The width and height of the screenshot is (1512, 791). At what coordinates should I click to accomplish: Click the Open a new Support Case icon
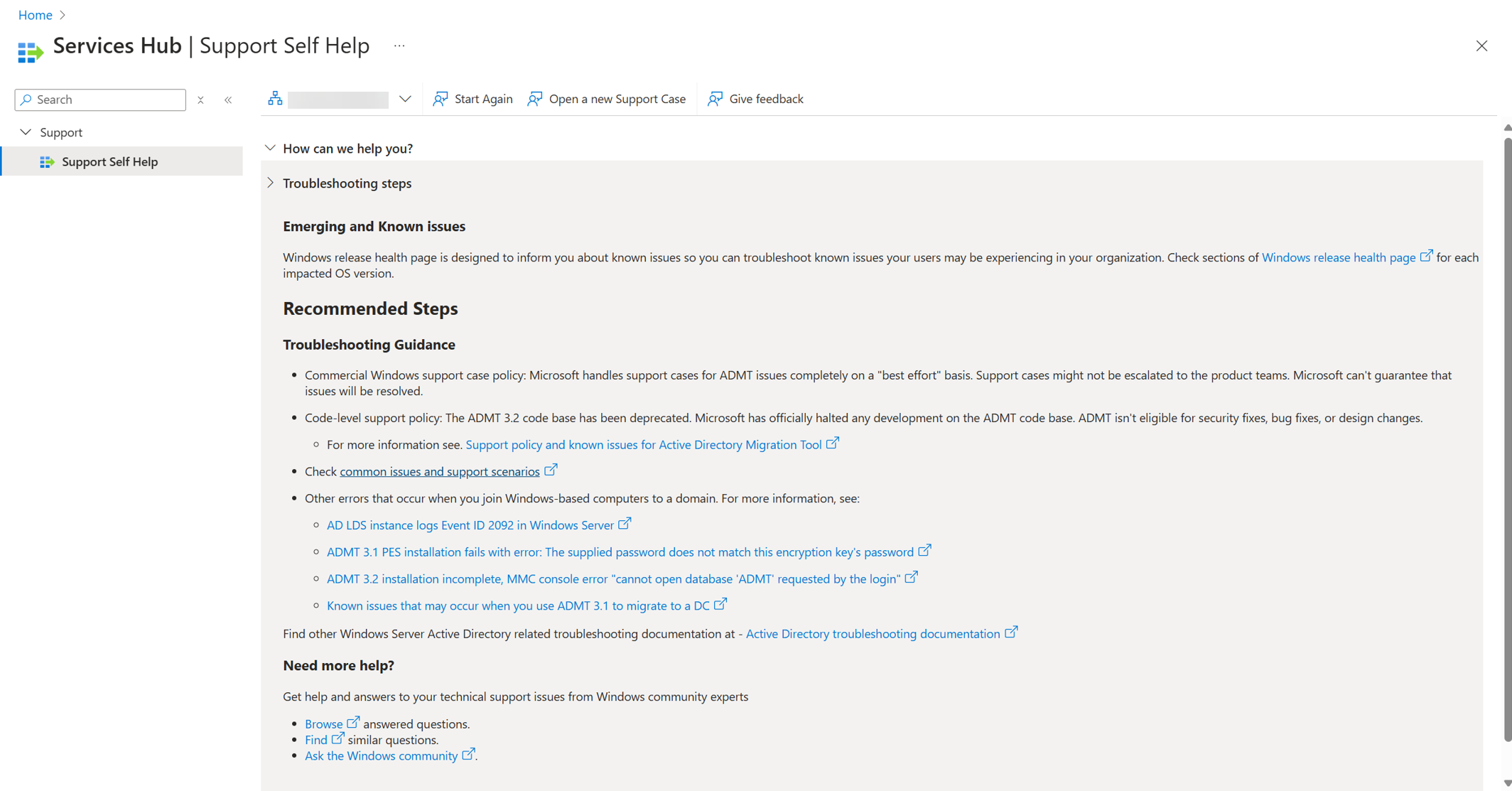(x=536, y=98)
